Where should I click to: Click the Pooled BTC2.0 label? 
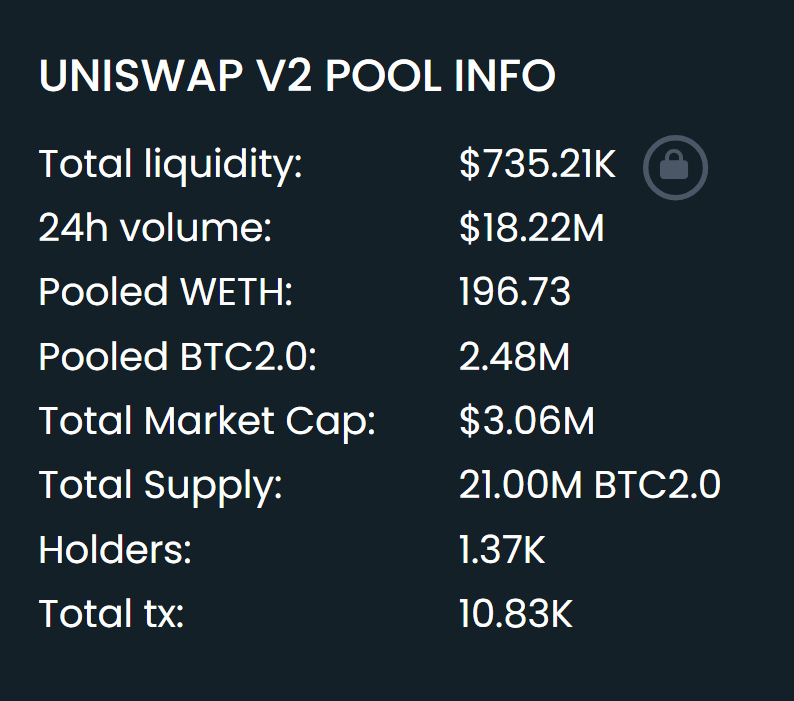pyautogui.click(x=177, y=357)
